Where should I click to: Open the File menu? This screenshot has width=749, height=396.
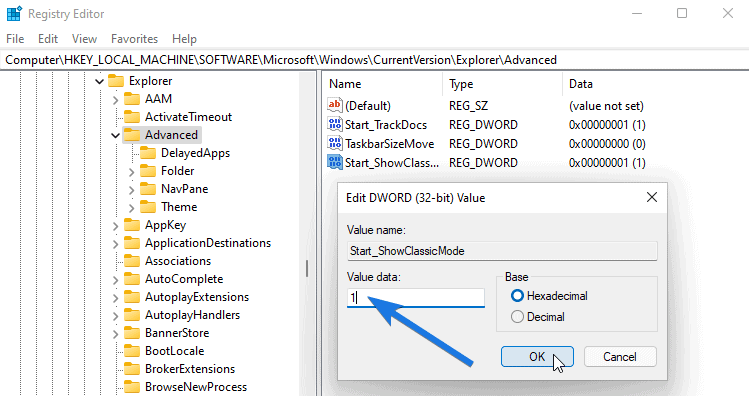click(15, 39)
